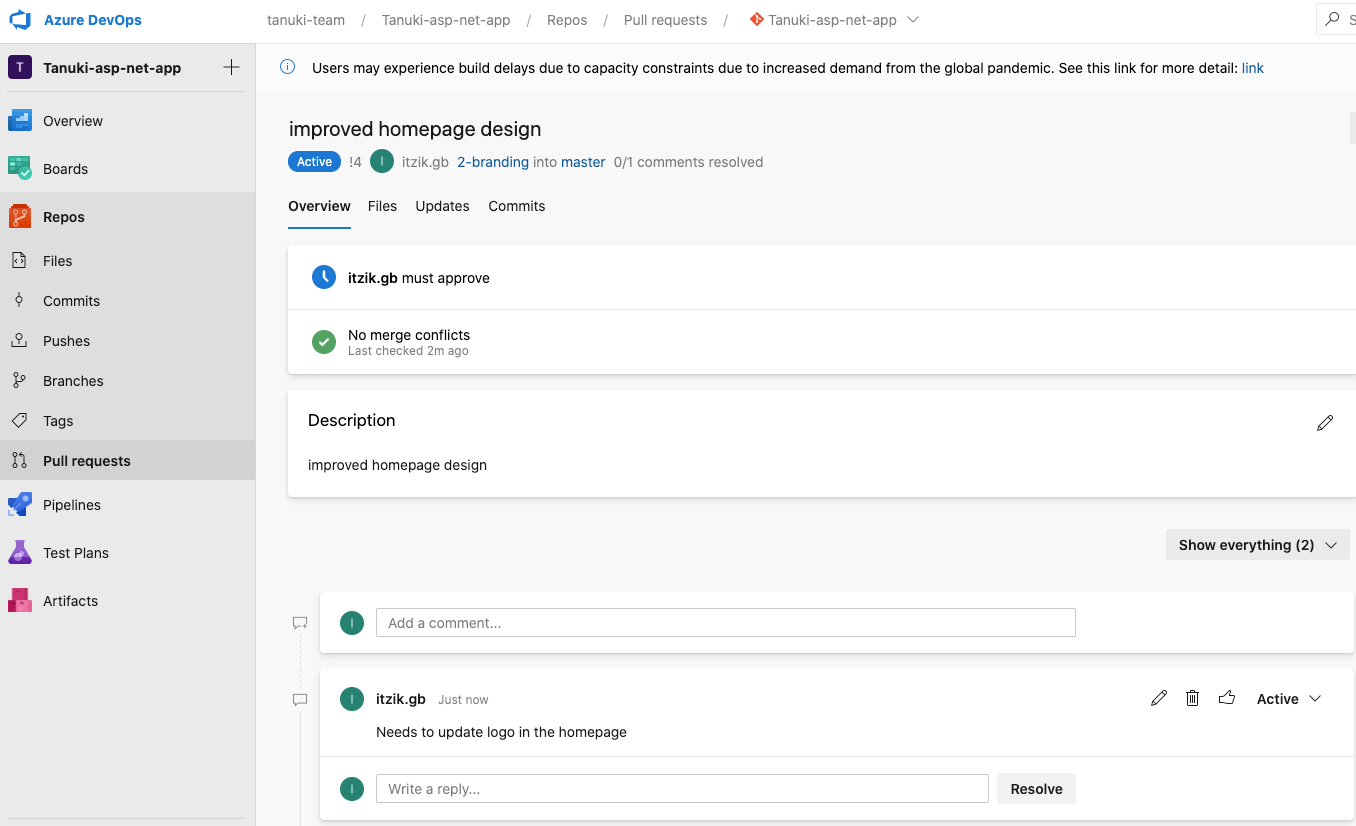Switch to the Updates tab

tap(442, 206)
